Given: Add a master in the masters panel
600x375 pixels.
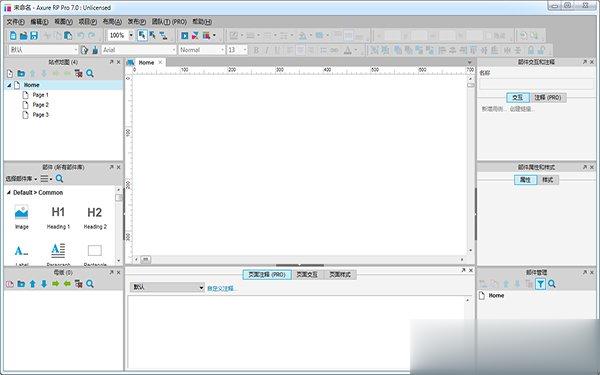Looking at the screenshot, I should click(10, 284).
